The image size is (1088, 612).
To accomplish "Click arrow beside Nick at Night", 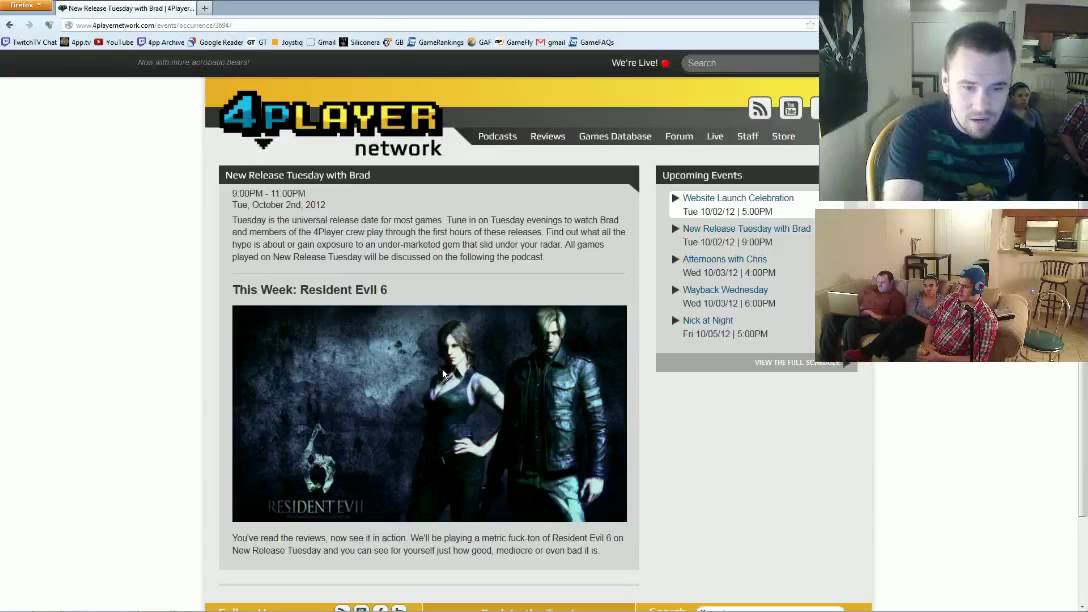I will point(675,320).
